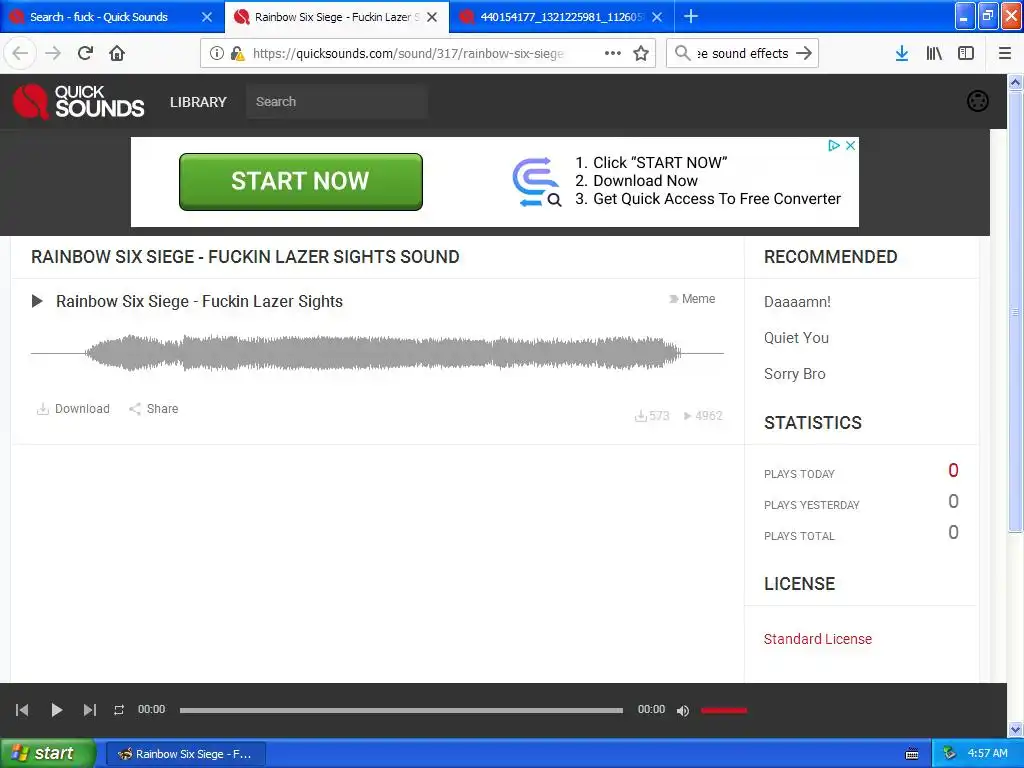This screenshot has height=768, width=1024.
Task: Click inside the sound waveform
Action: point(377,353)
